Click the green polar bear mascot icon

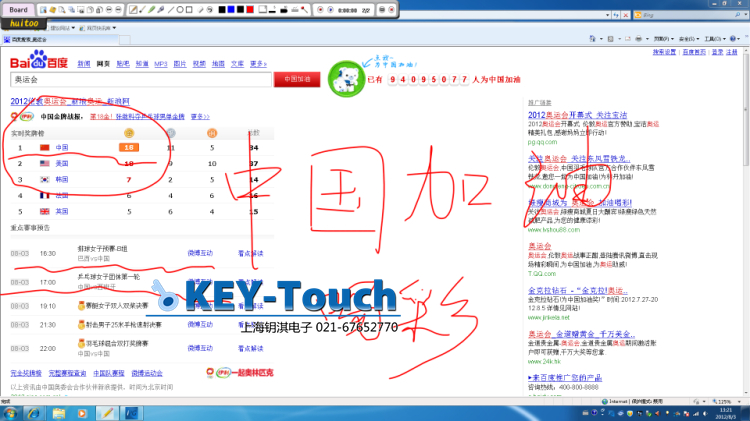tap(346, 79)
